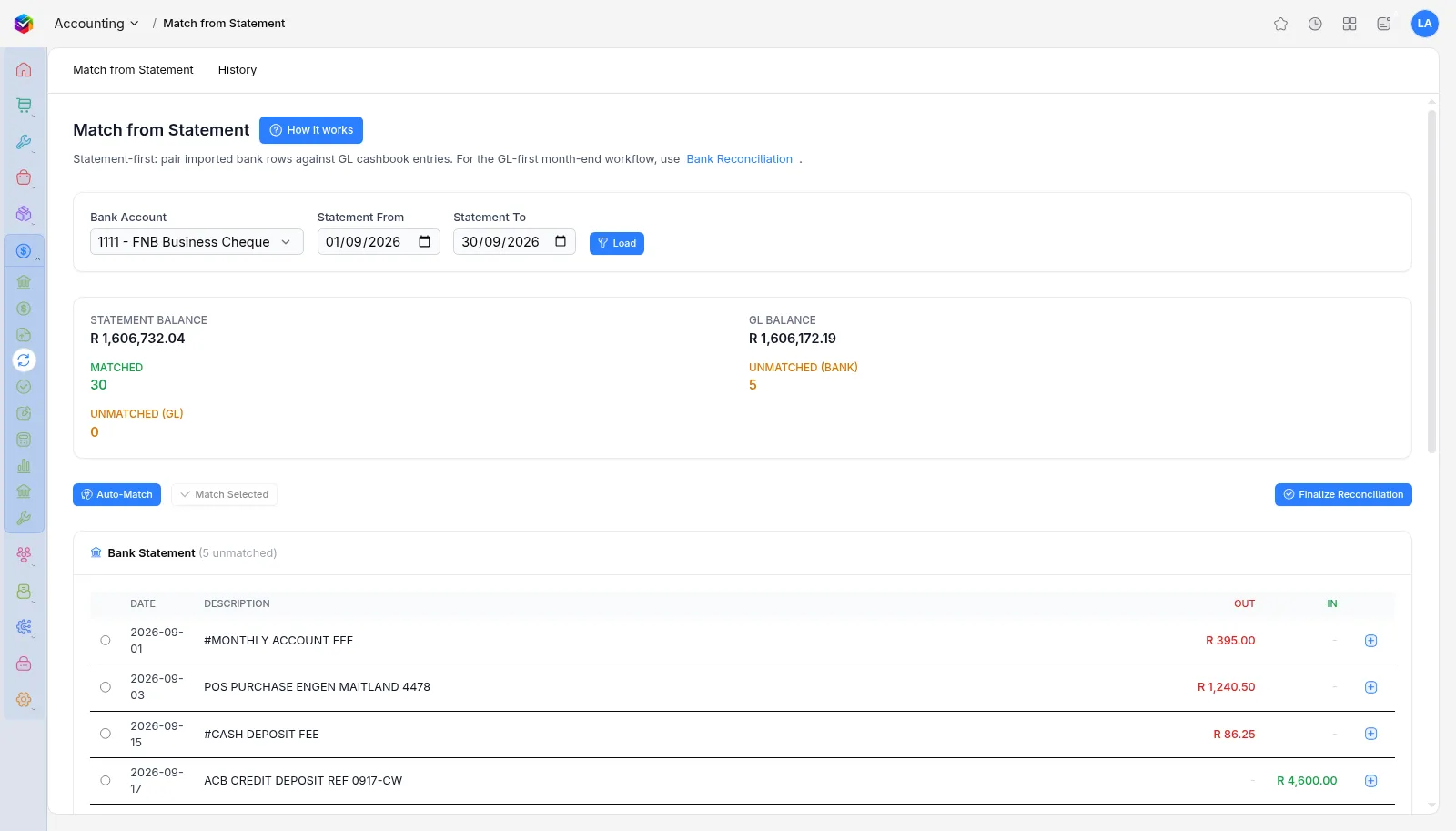The width and height of the screenshot is (1456, 831).
Task: Select the radio button for #CASH DEPOSIT FEE
Action: [106, 734]
